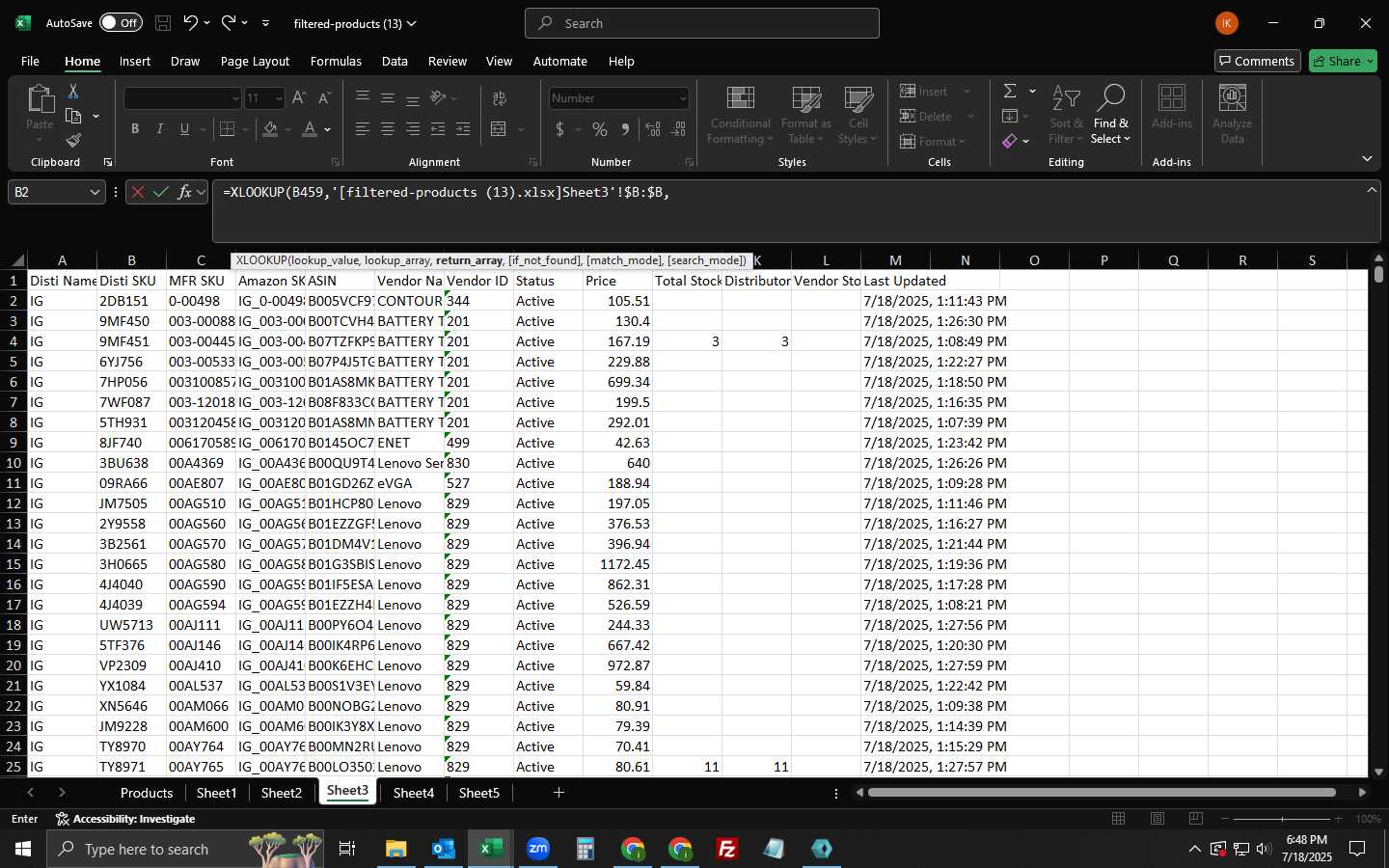
Task: Click the Redo arrow icon
Action: pos(229,23)
